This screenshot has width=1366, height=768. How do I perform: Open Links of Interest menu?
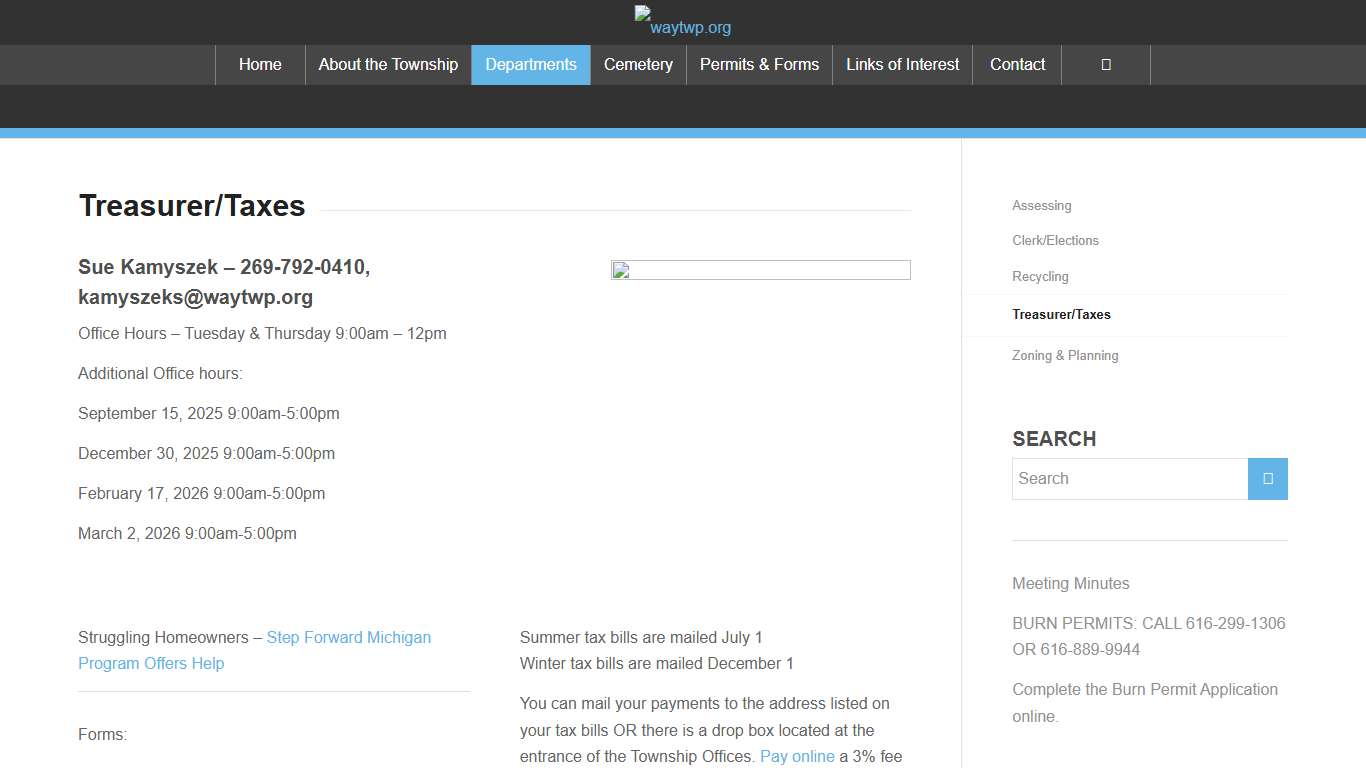[902, 65]
